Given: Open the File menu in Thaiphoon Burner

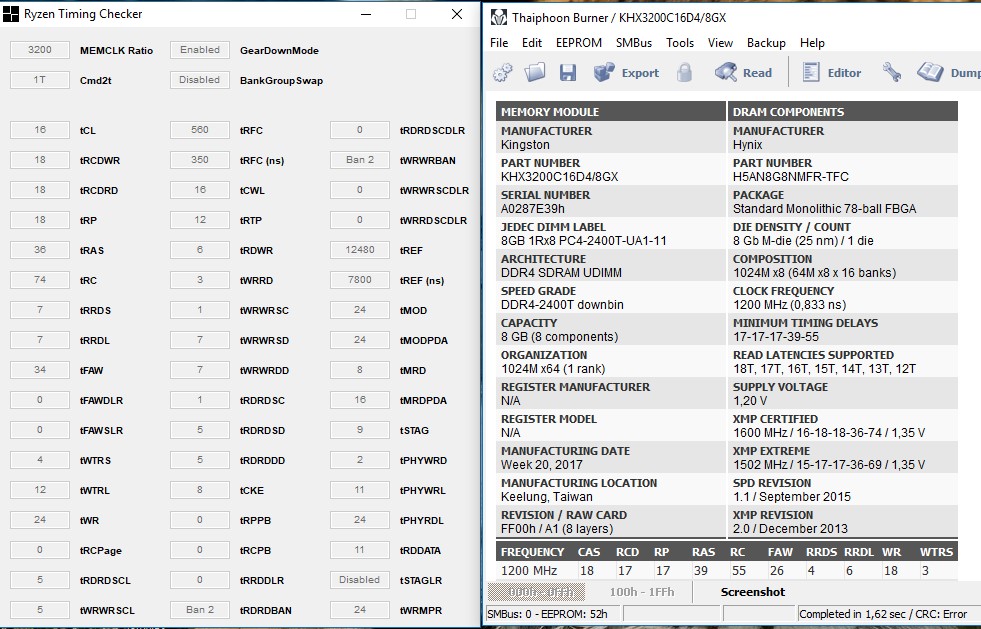Looking at the screenshot, I should pos(499,43).
